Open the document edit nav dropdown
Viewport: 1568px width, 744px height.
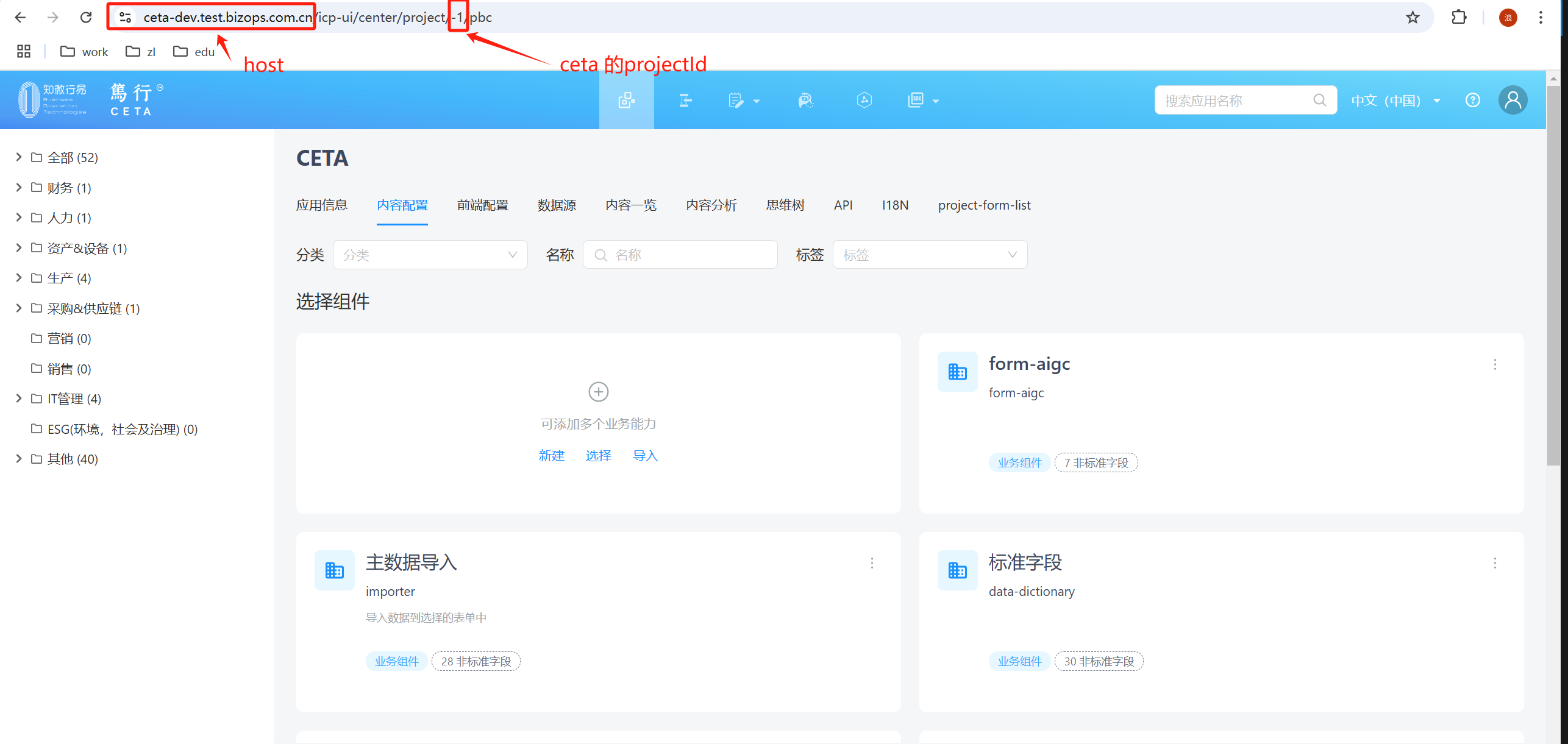(x=744, y=100)
